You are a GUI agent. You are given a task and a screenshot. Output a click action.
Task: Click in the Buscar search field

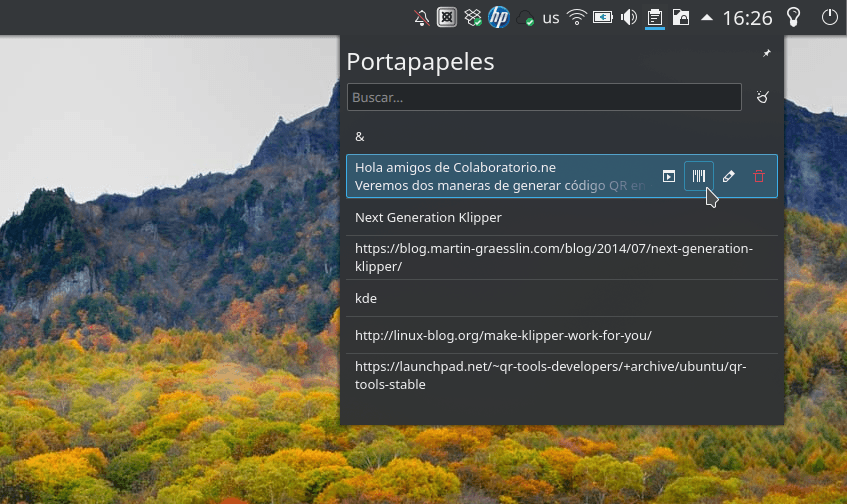click(544, 97)
